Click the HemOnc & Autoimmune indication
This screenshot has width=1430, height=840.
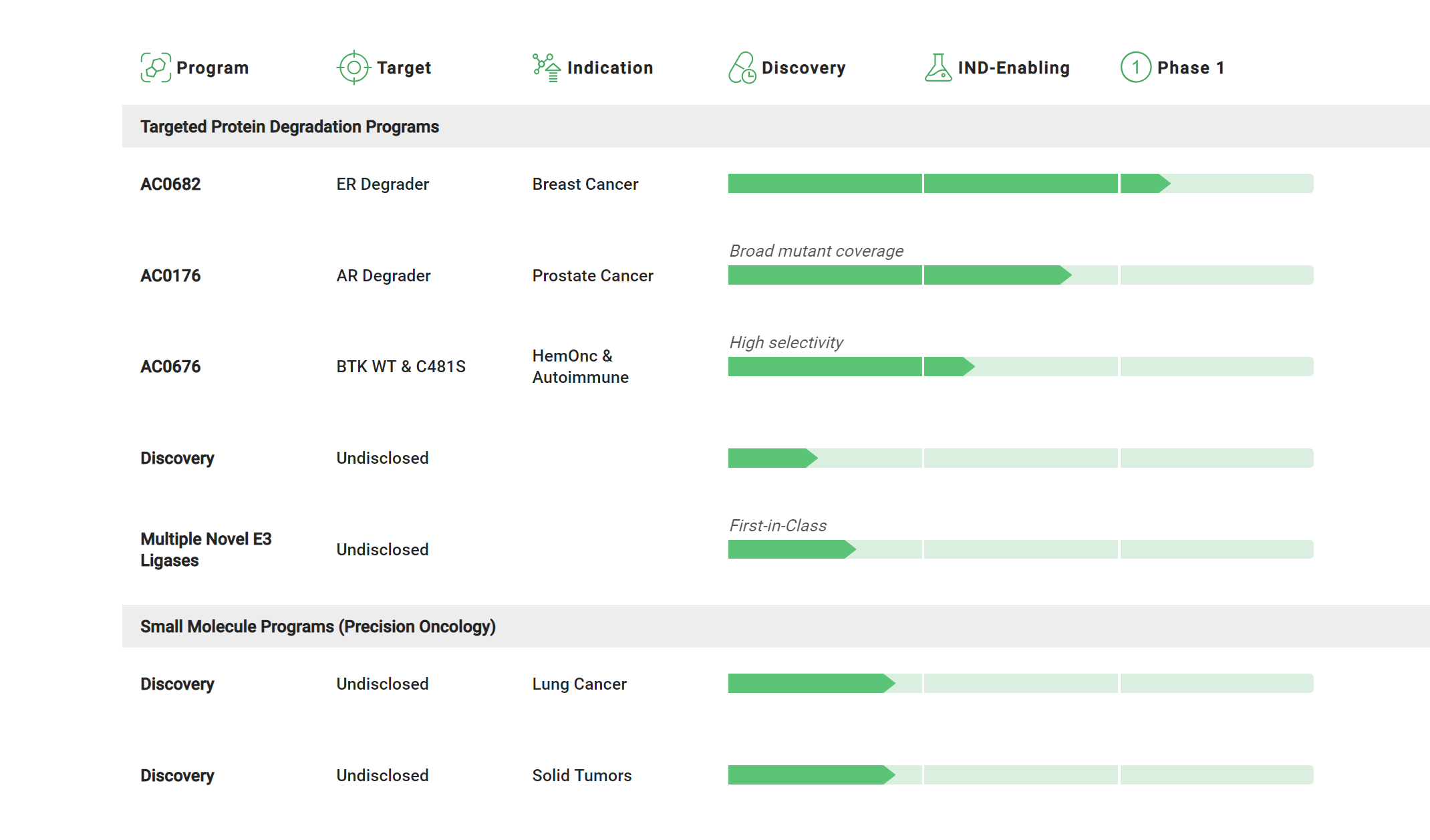coord(580,366)
